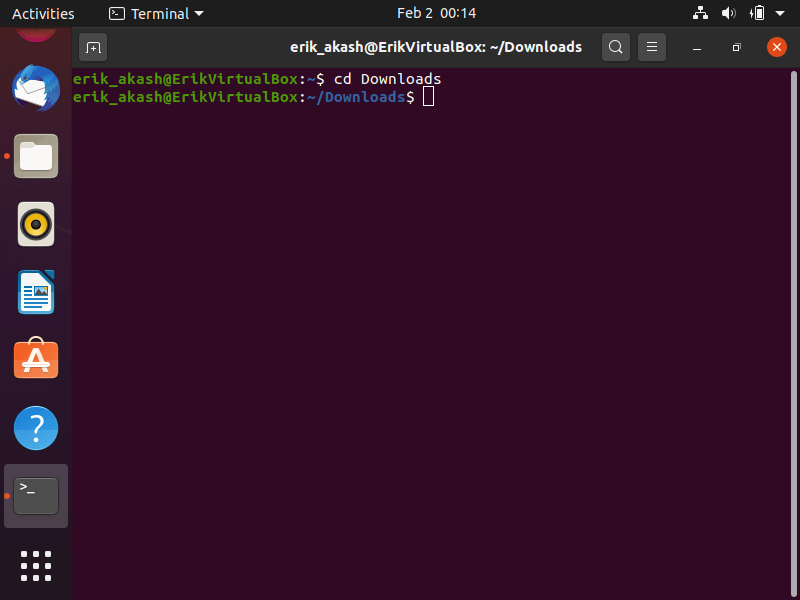800x600 pixels.
Task: Show Applications grid
Action: pyautogui.click(x=36, y=565)
